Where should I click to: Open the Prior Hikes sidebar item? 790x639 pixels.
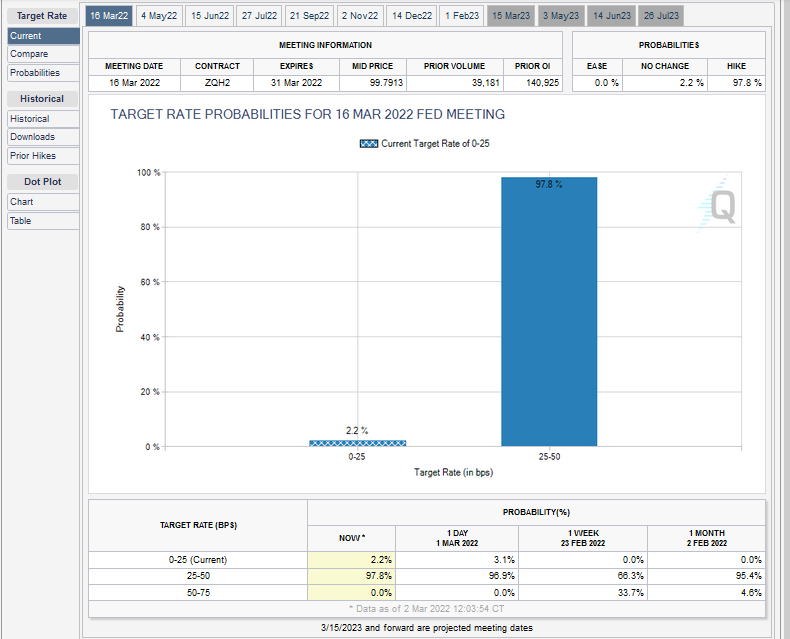(43, 156)
